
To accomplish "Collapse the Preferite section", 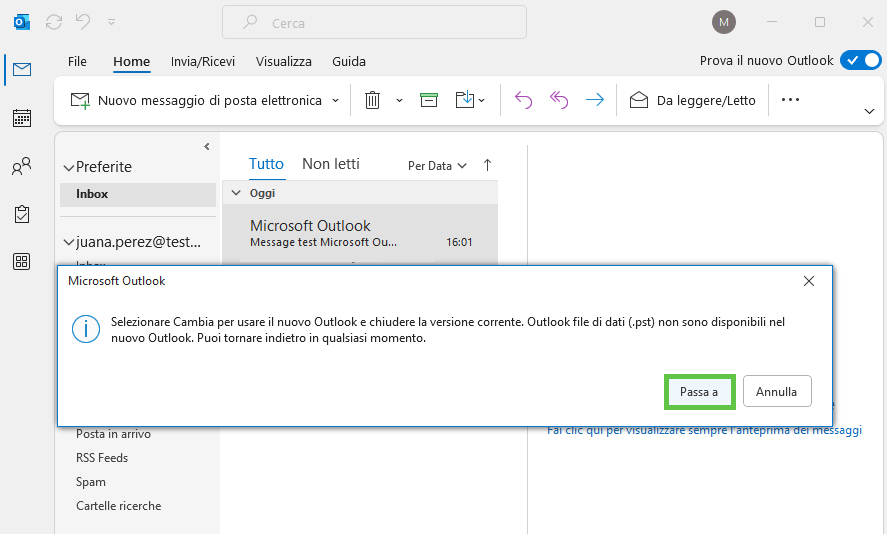I will tap(68, 167).
